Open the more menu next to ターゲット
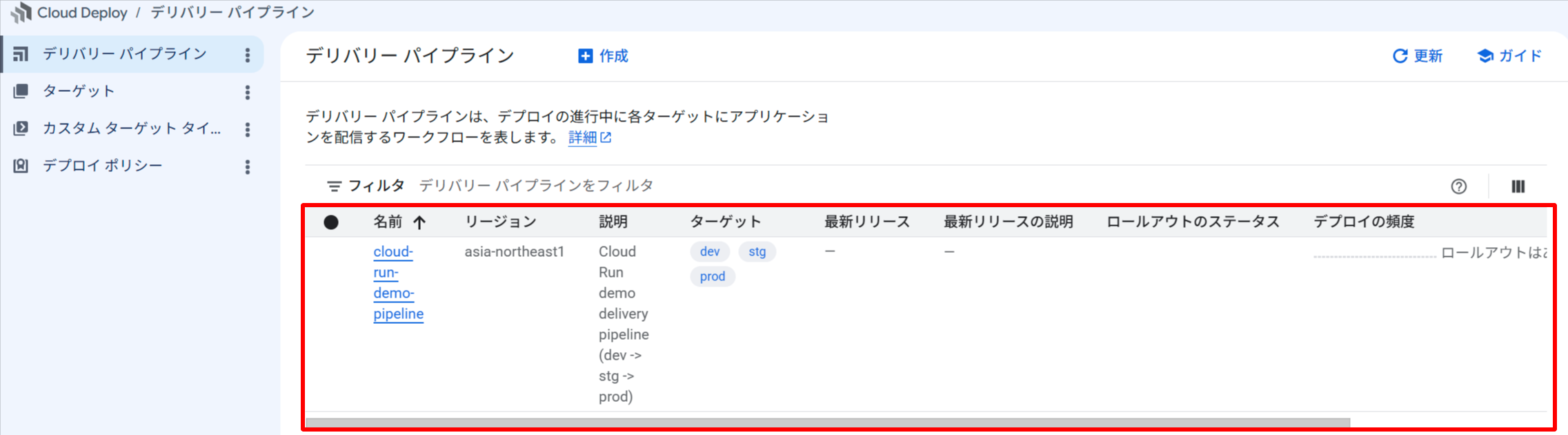Image resolution: width=1568 pixels, height=435 pixels. coord(248,93)
